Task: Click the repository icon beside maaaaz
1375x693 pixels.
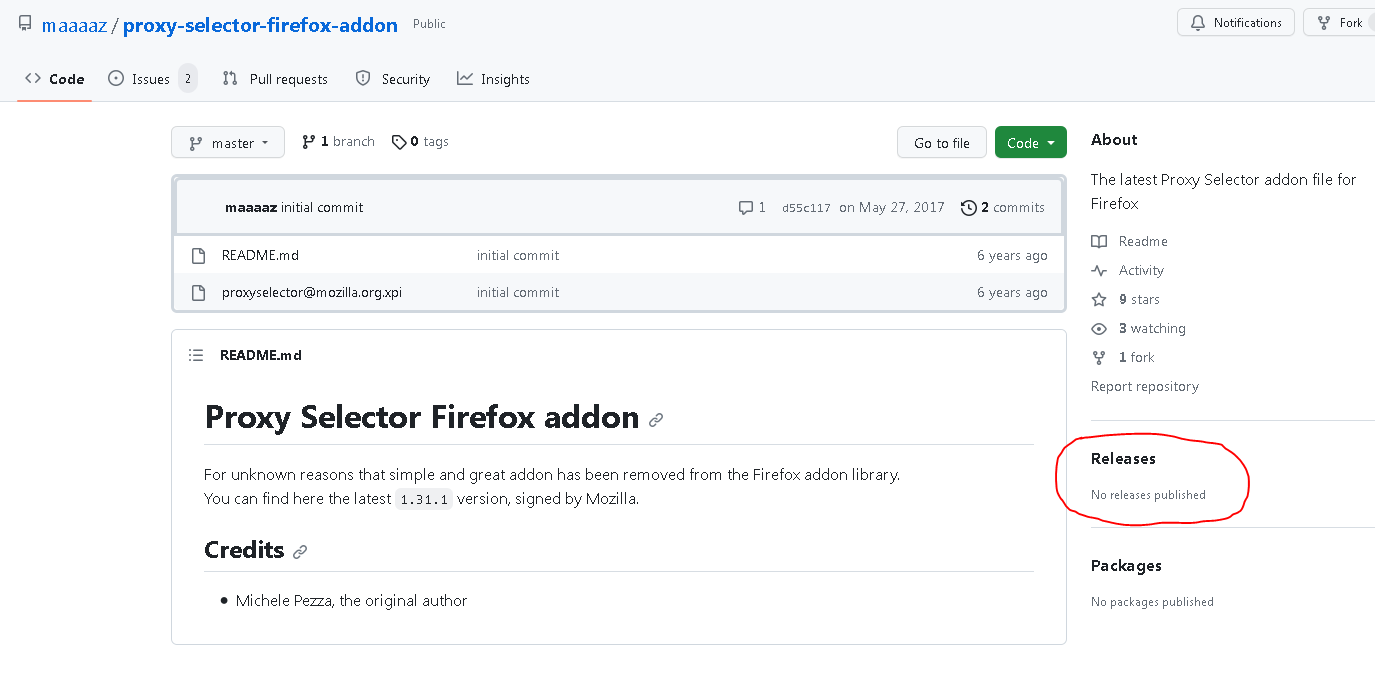Action: coord(25,24)
